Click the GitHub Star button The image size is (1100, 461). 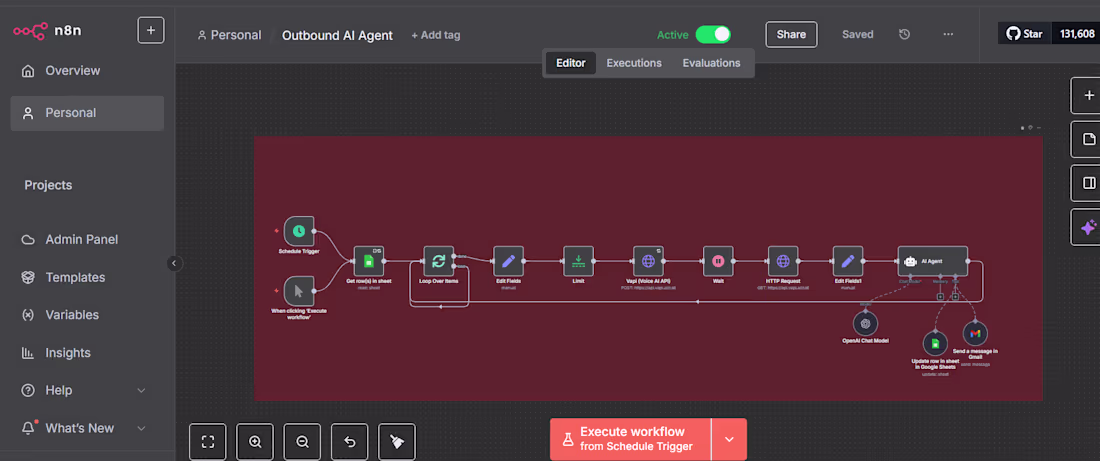click(1025, 34)
